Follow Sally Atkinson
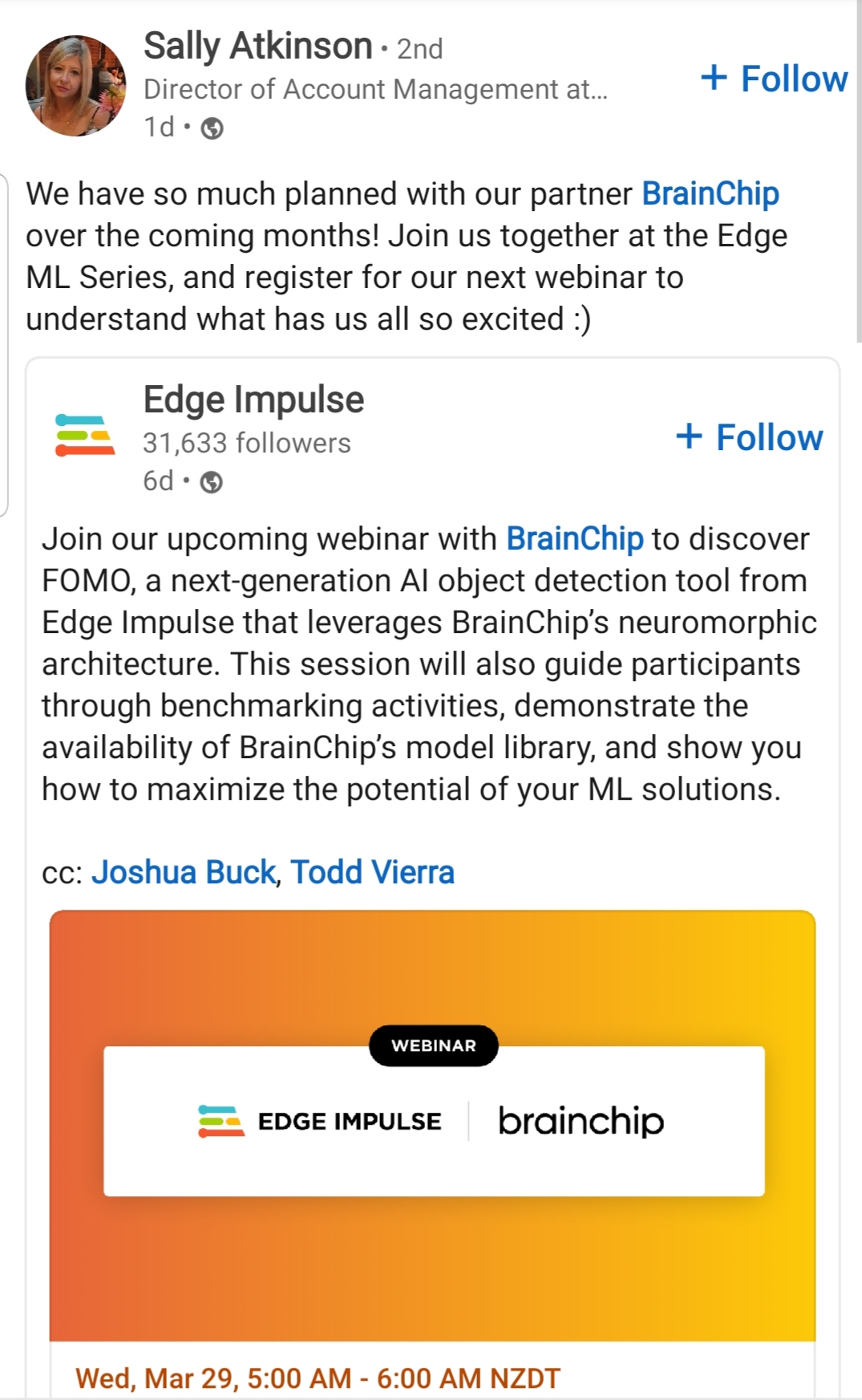The height and width of the screenshot is (1400, 862). click(x=774, y=79)
